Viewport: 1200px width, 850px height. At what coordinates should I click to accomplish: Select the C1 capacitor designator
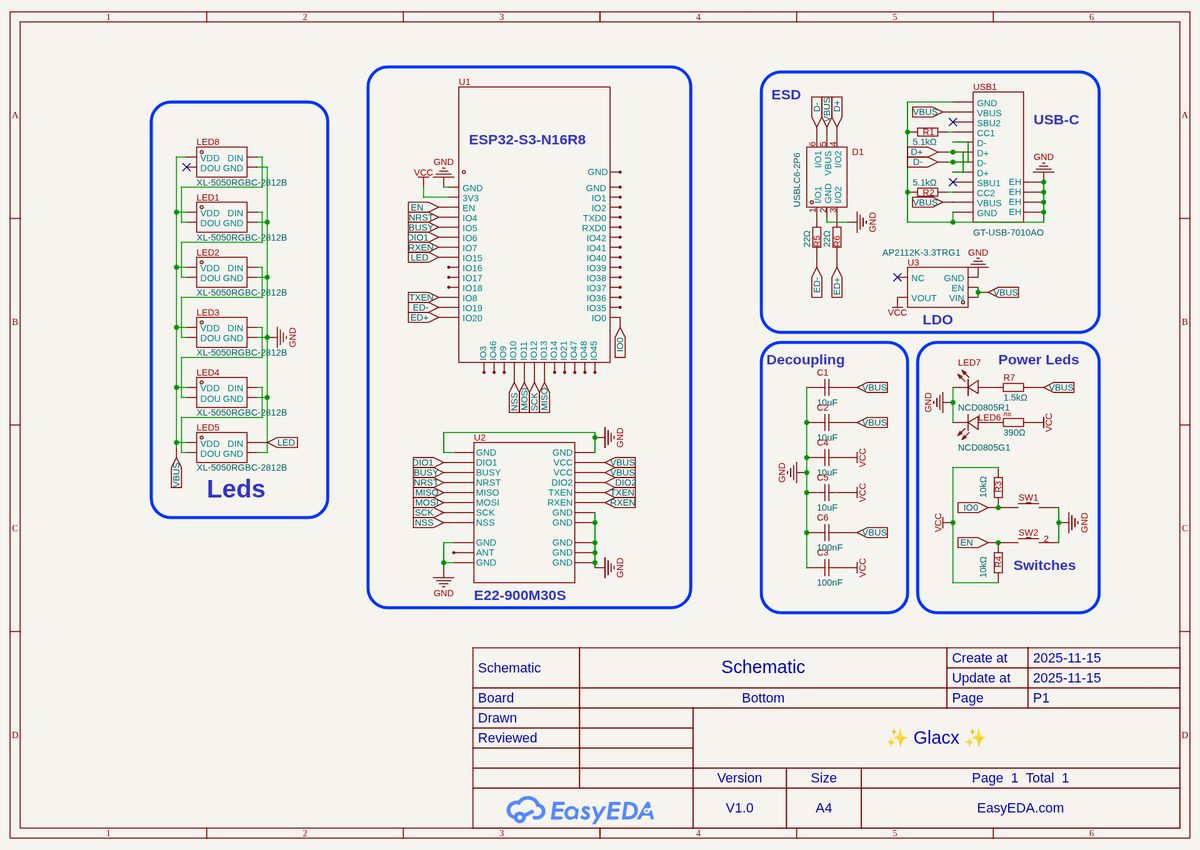tap(822, 373)
